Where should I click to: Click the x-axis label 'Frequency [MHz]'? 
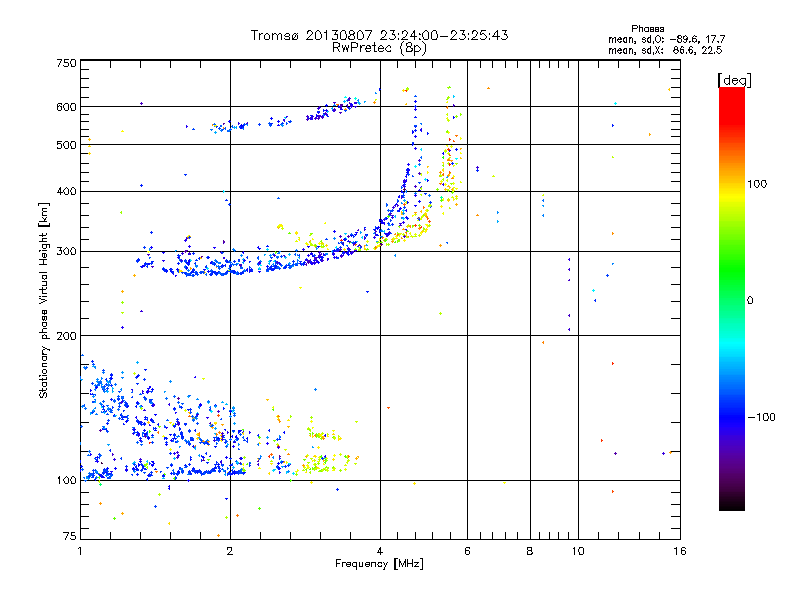pyautogui.click(x=379, y=564)
